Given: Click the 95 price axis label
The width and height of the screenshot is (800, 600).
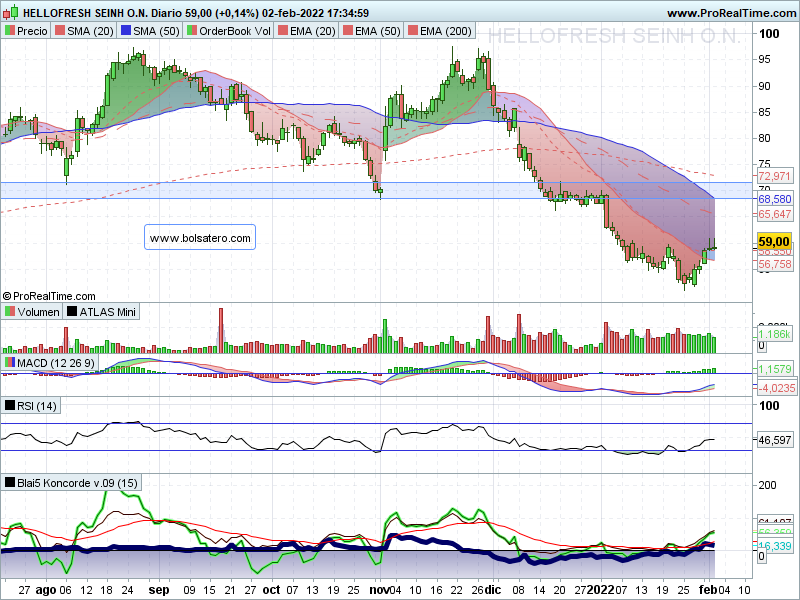Looking at the screenshot, I should 764,59.
